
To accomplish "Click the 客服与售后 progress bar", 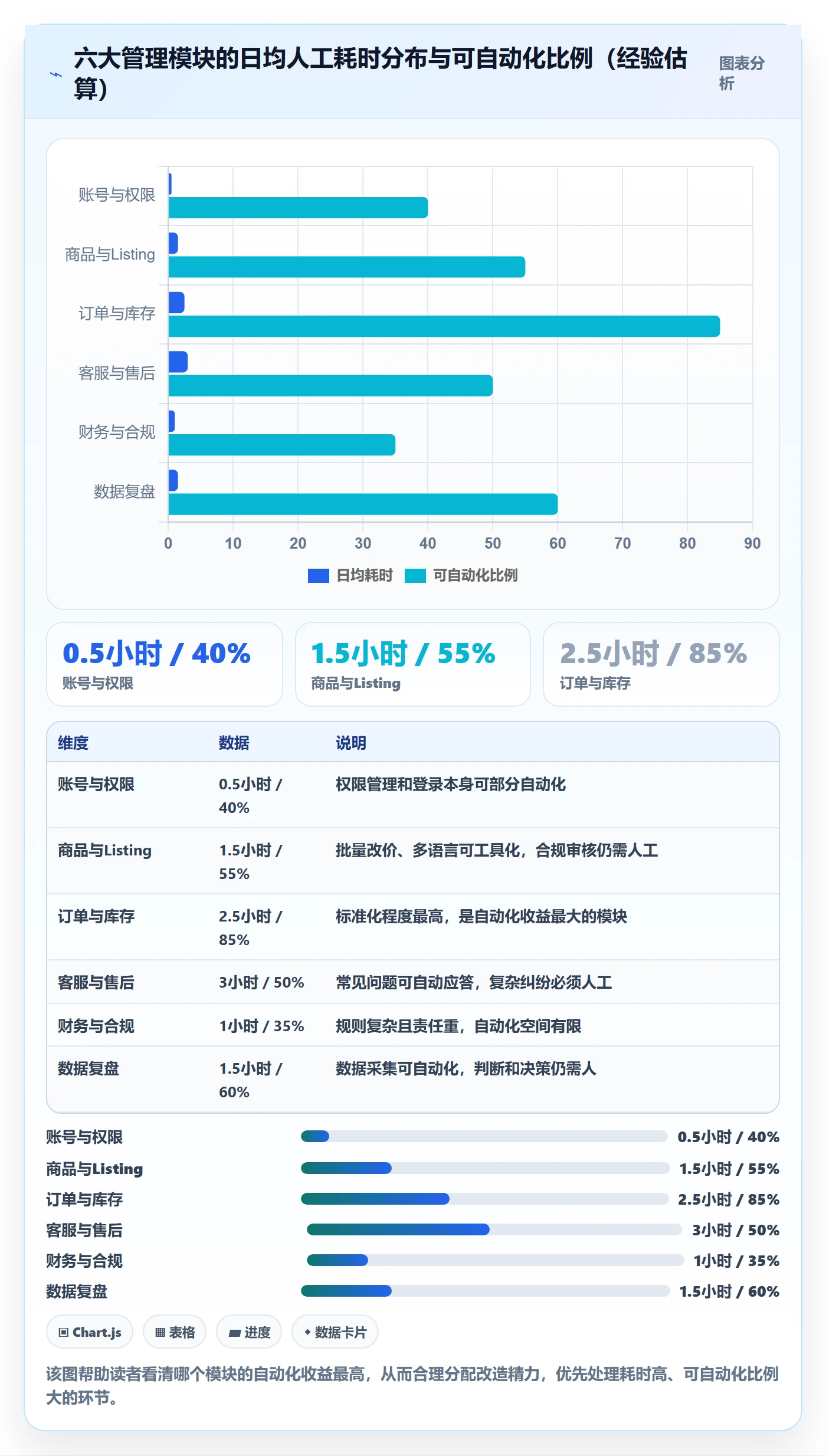I will [494, 1229].
